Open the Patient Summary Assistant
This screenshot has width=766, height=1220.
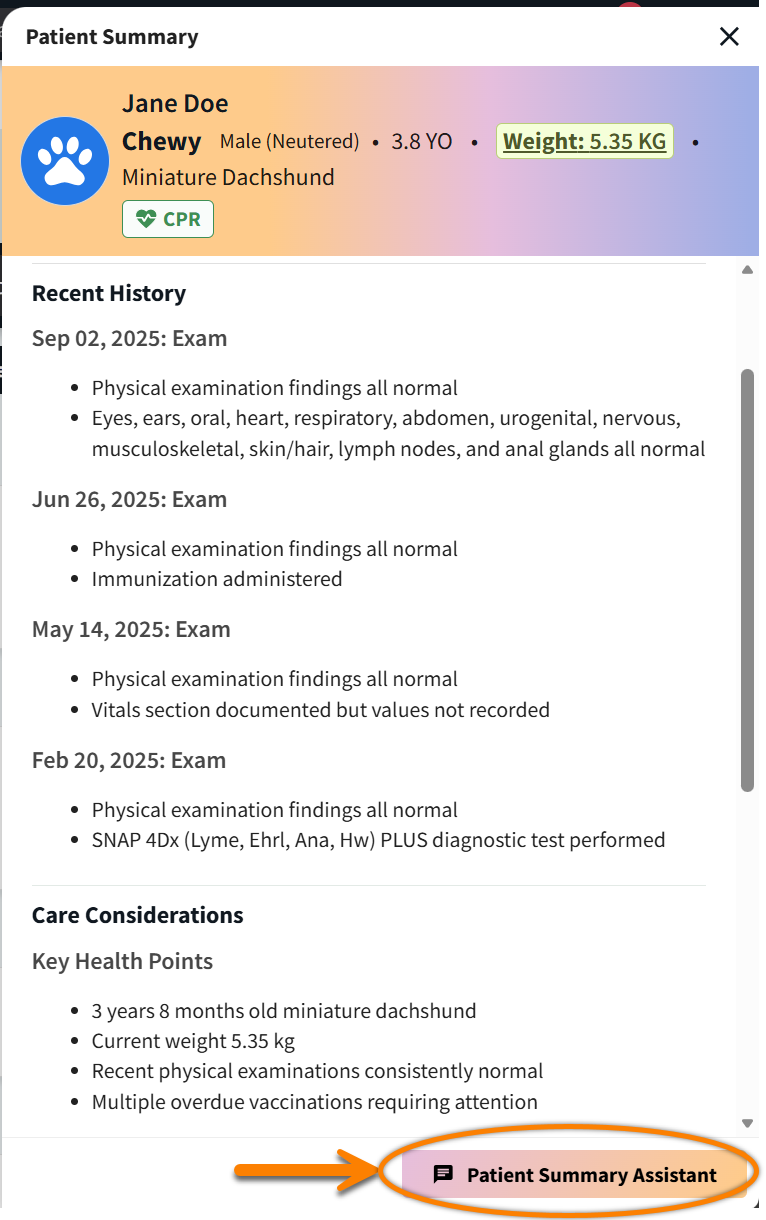click(588, 1175)
